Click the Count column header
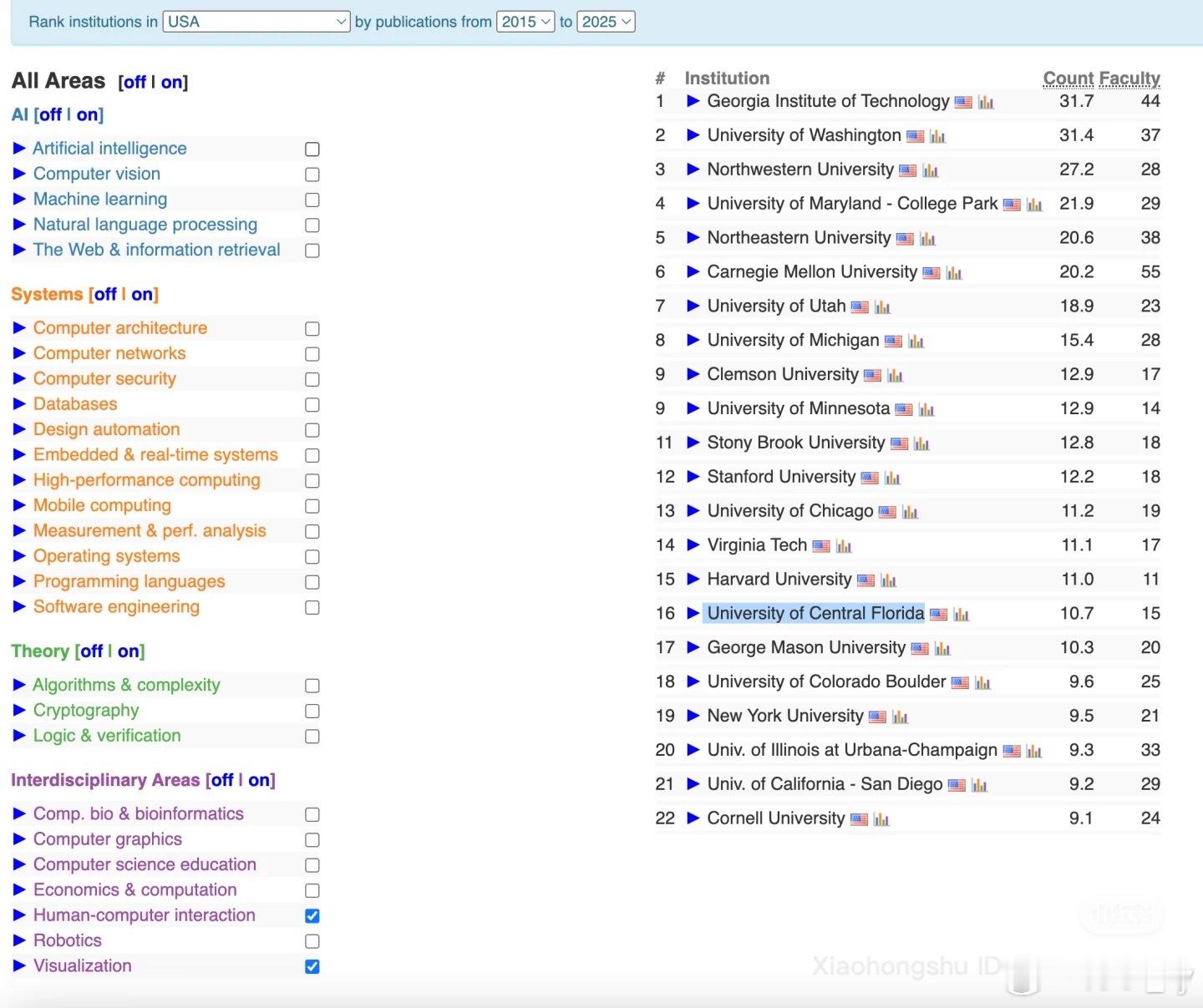The height and width of the screenshot is (1008, 1203). 1068,79
